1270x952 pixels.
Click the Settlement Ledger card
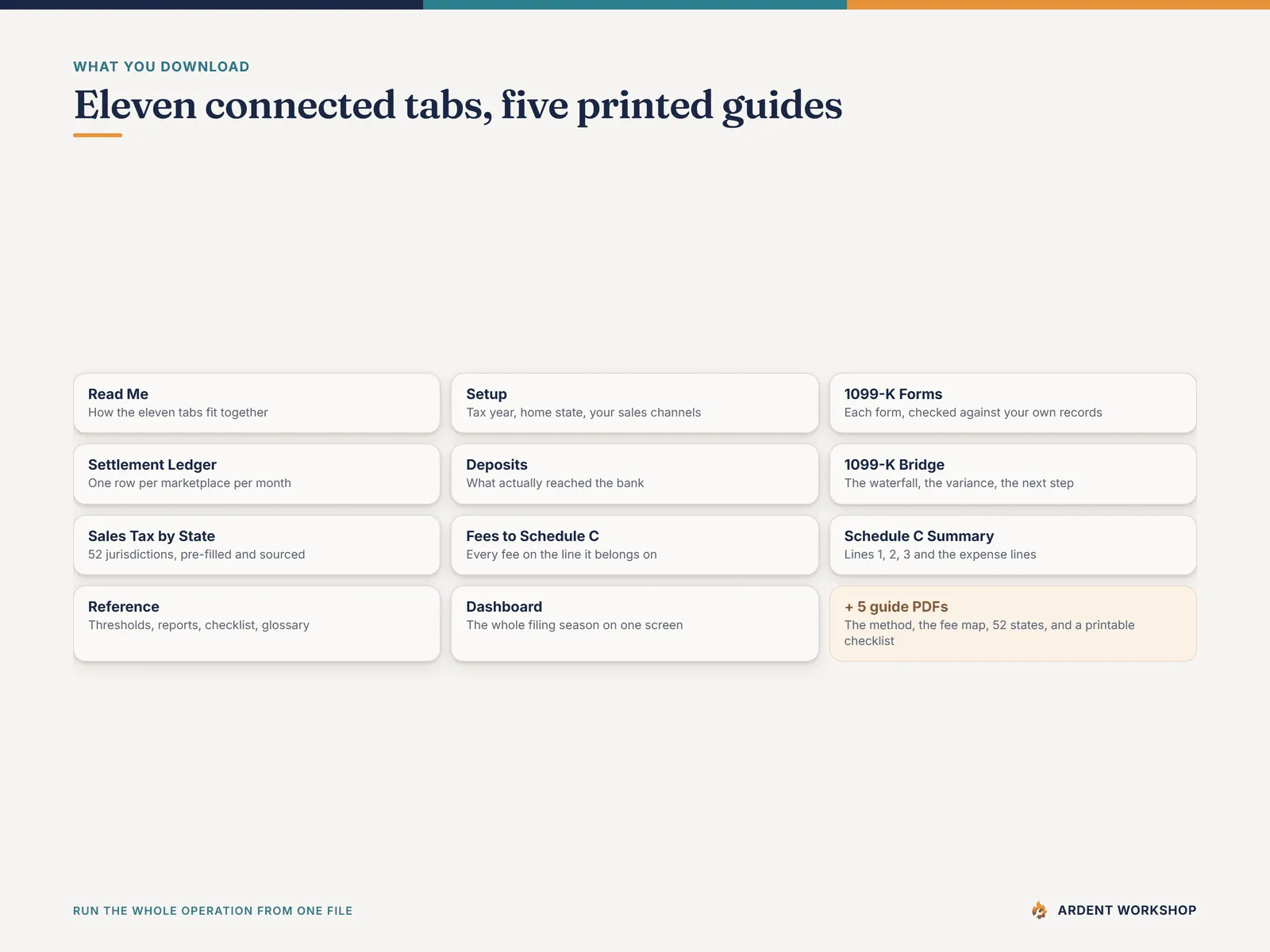click(x=256, y=474)
